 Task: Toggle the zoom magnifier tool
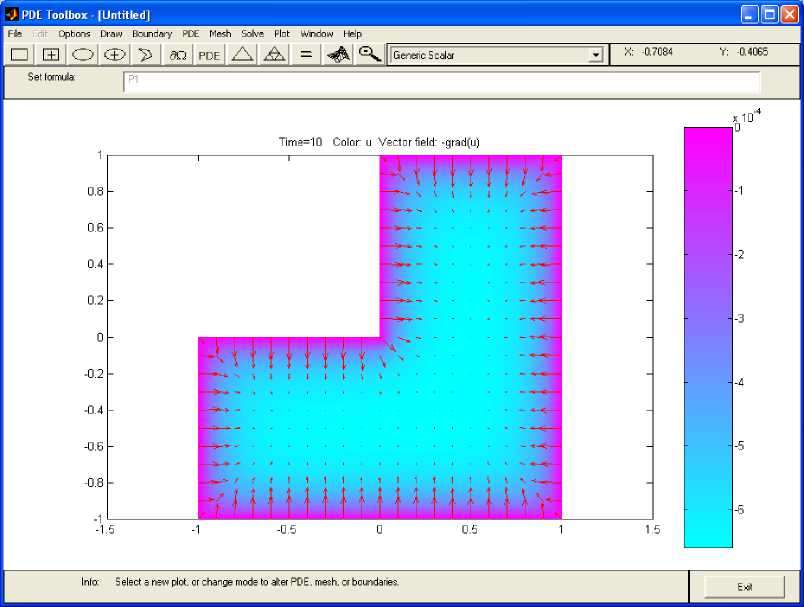click(370, 55)
